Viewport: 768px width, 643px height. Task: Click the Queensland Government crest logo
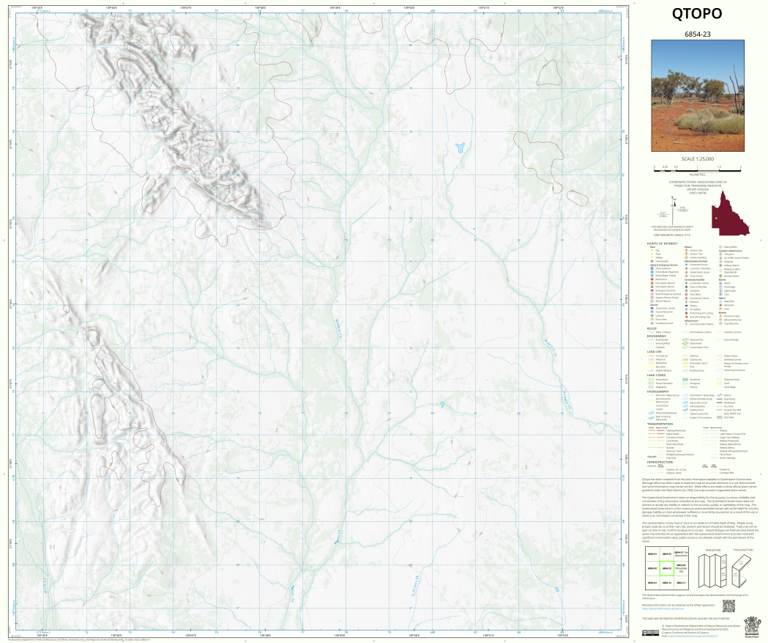coord(750,627)
